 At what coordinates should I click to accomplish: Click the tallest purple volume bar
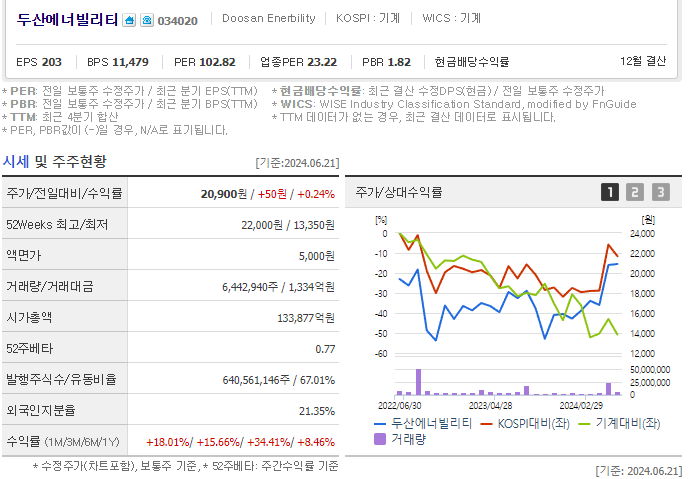coord(418,382)
